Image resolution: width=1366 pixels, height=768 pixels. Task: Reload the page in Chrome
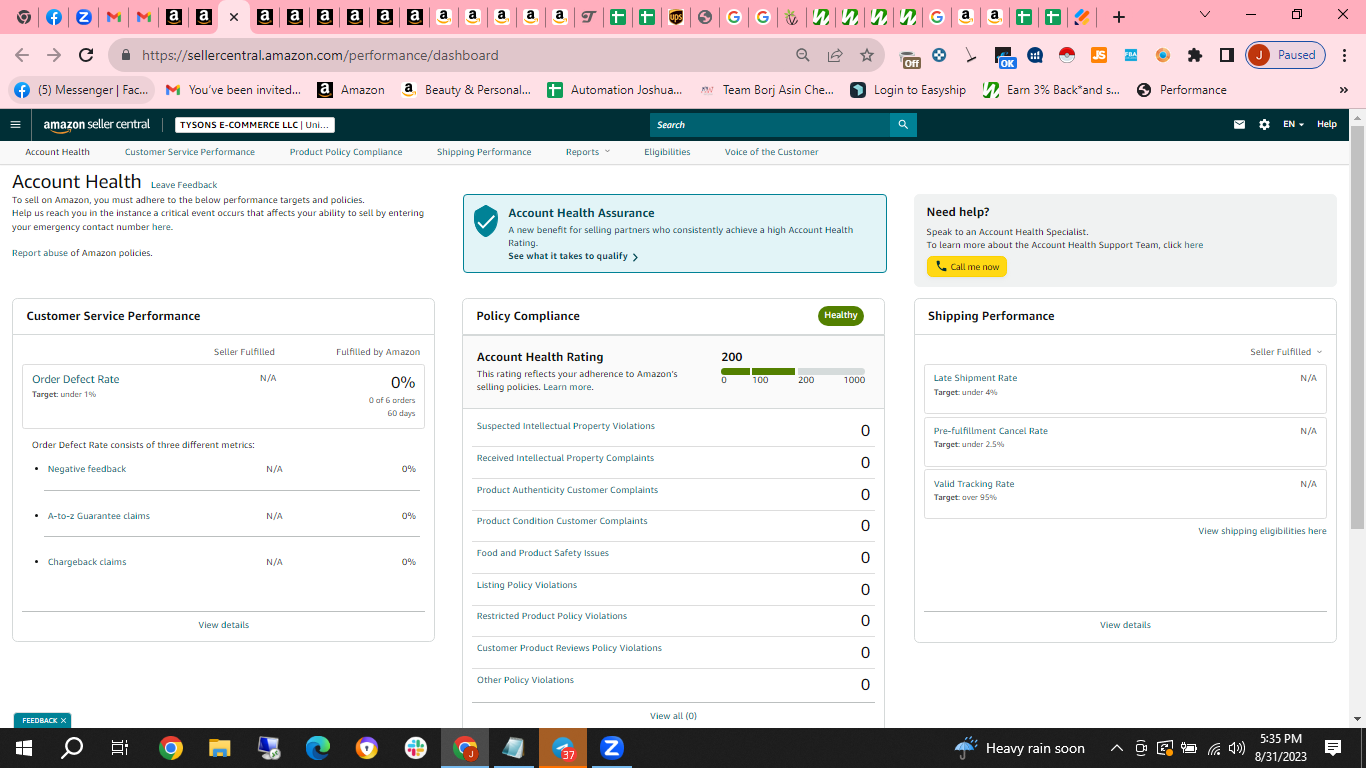click(x=86, y=55)
